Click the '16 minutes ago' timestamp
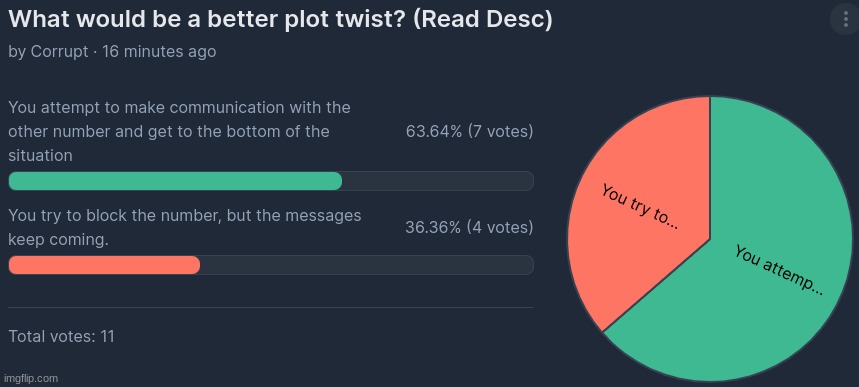Viewport: 859px width, 387px height. click(159, 52)
